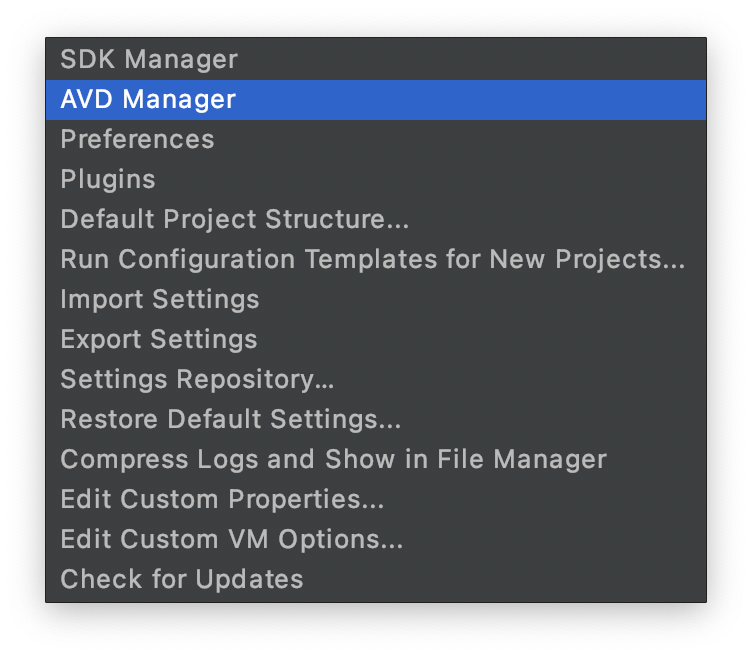Choose Compress Logs and Show in File Manager
The image size is (752, 656).
tap(376, 459)
